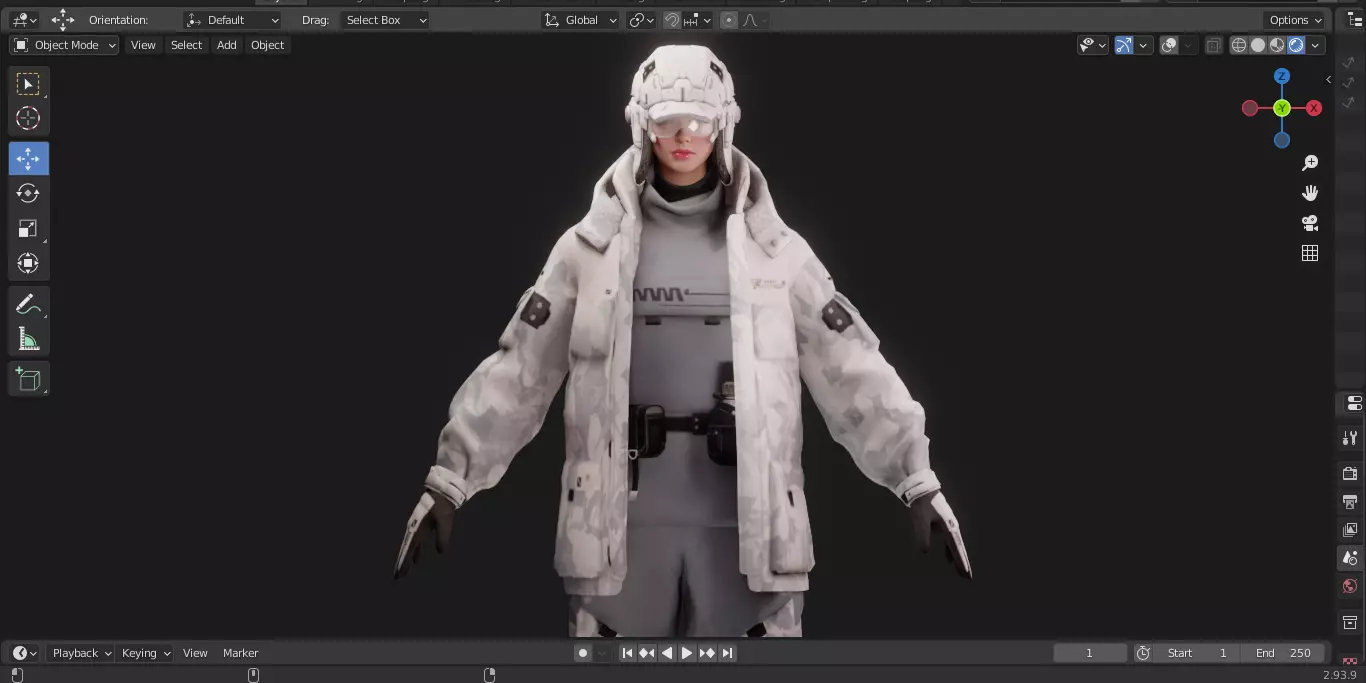Viewport: 1366px width, 683px height.
Task: Open pivot point dropdown
Action: pyautogui.click(x=641, y=20)
